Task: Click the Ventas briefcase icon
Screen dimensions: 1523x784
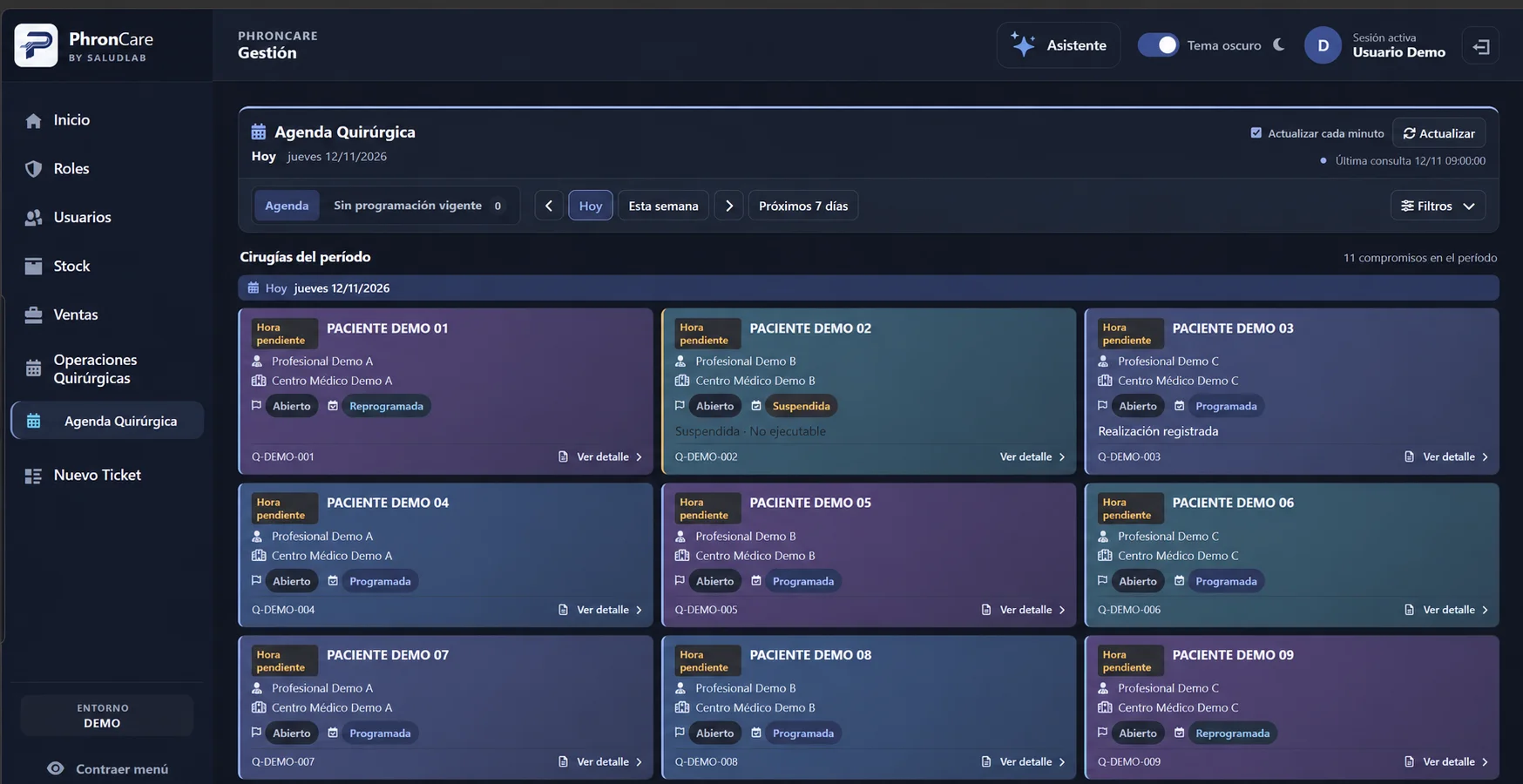Action: tap(33, 314)
